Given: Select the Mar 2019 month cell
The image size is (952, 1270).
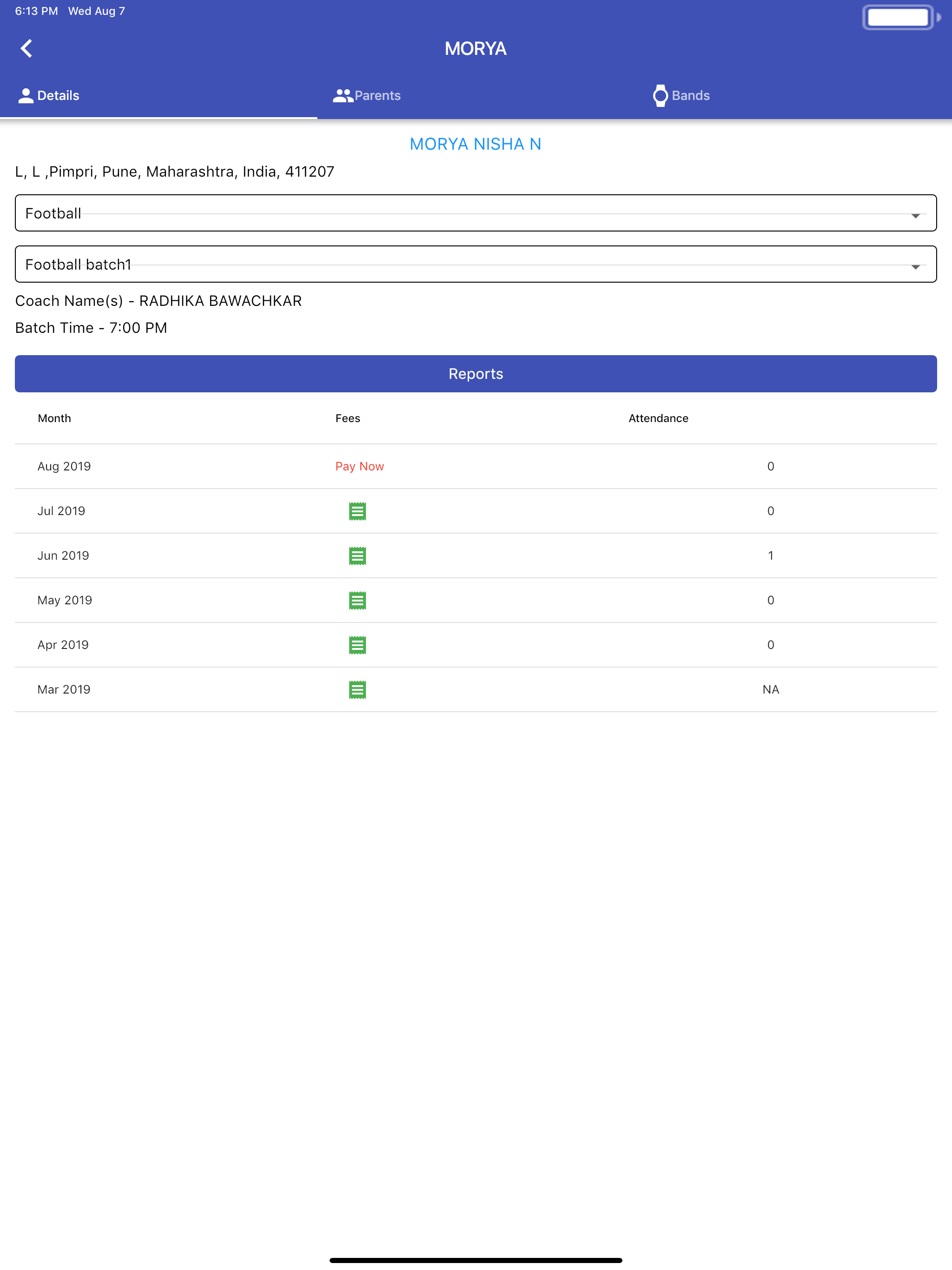Looking at the screenshot, I should pos(64,689).
